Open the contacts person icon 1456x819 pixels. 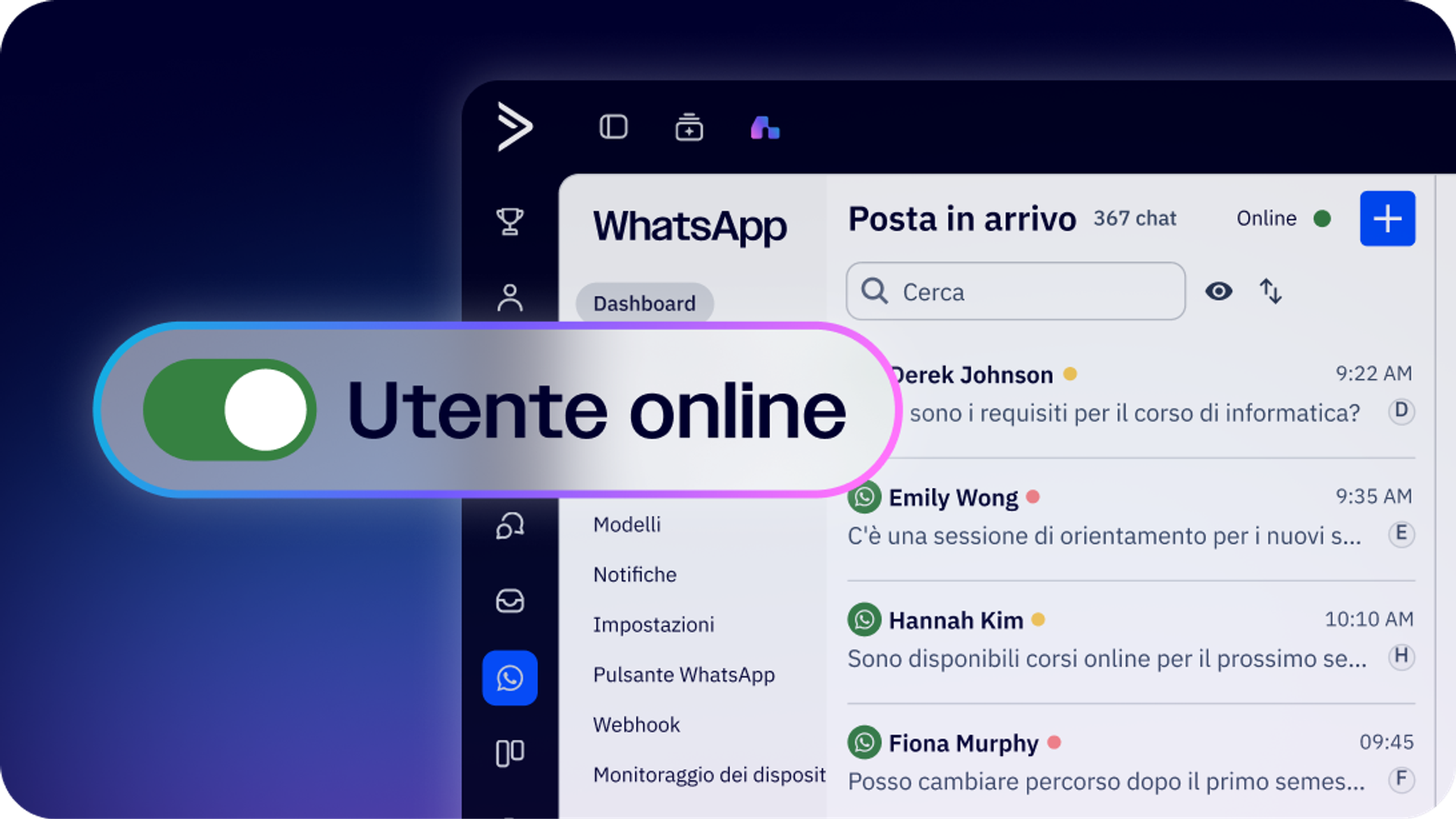point(510,297)
